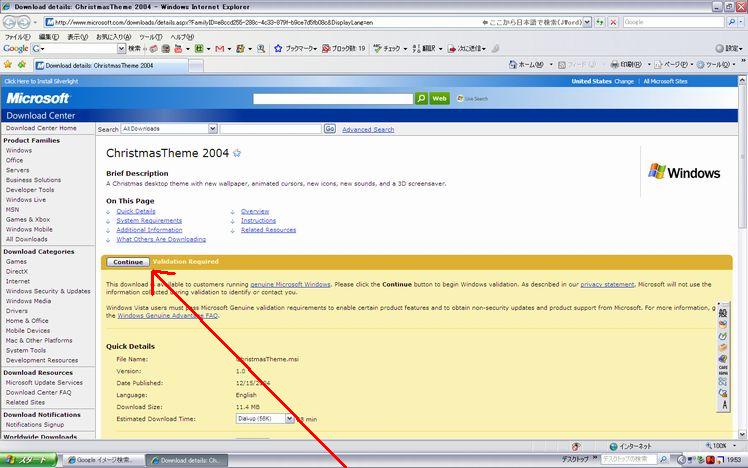Click the desktop search magnifier in the taskbar

[663, 459]
